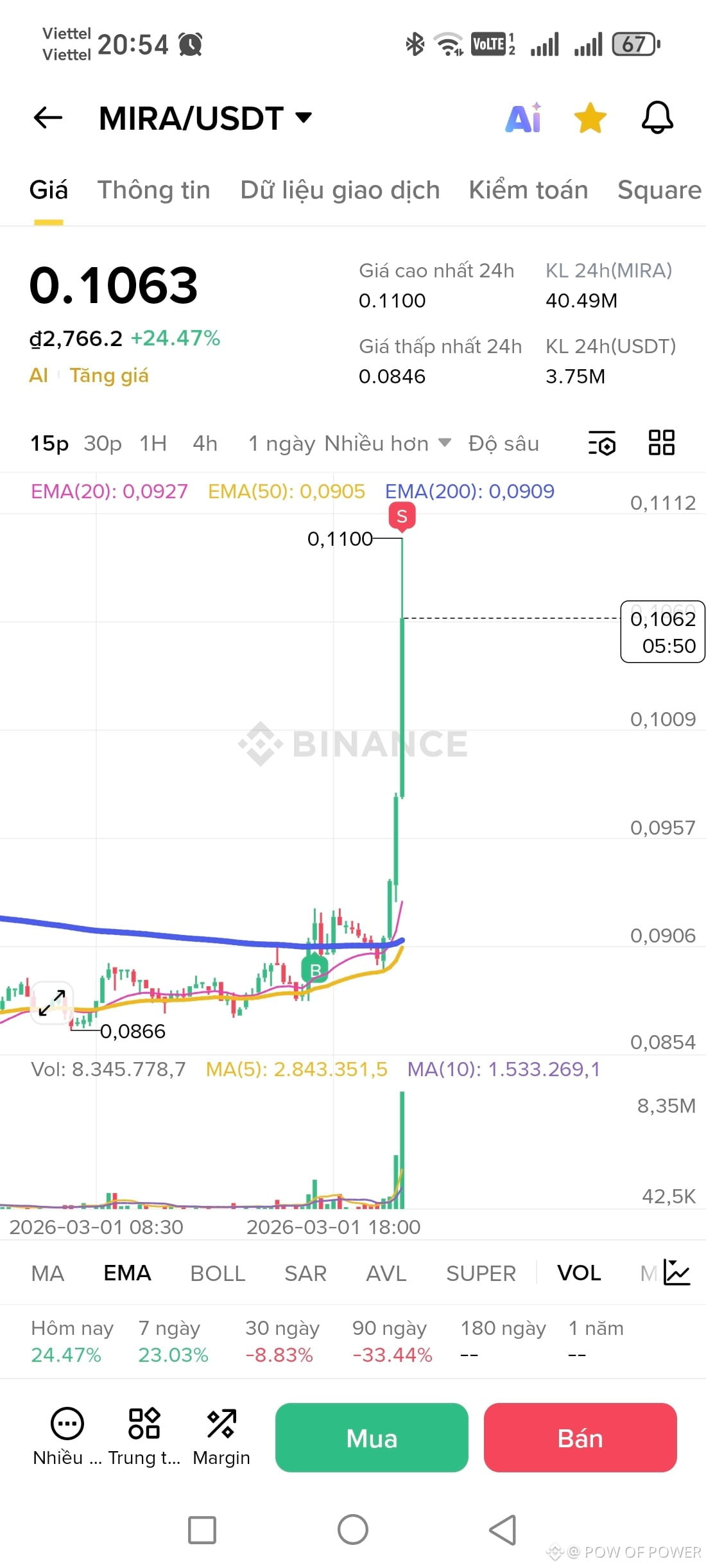
Task: Toggle the SUPER indicator
Action: 481,1273
